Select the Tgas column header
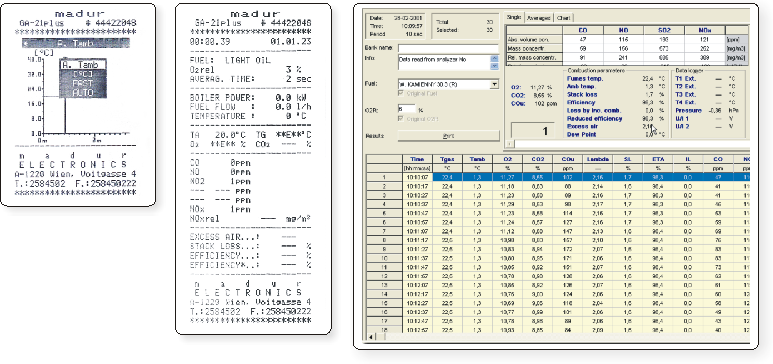The width and height of the screenshot is (773, 364). click(447, 159)
